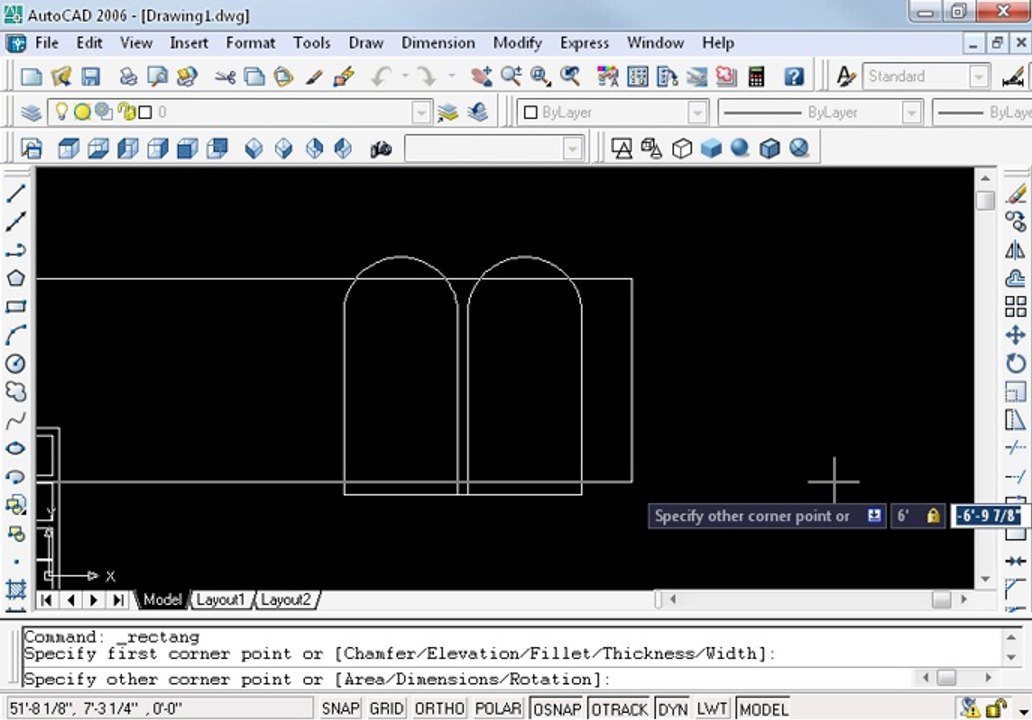1032x720 pixels.
Task: Switch to the Layout2 tab
Action: (x=286, y=600)
